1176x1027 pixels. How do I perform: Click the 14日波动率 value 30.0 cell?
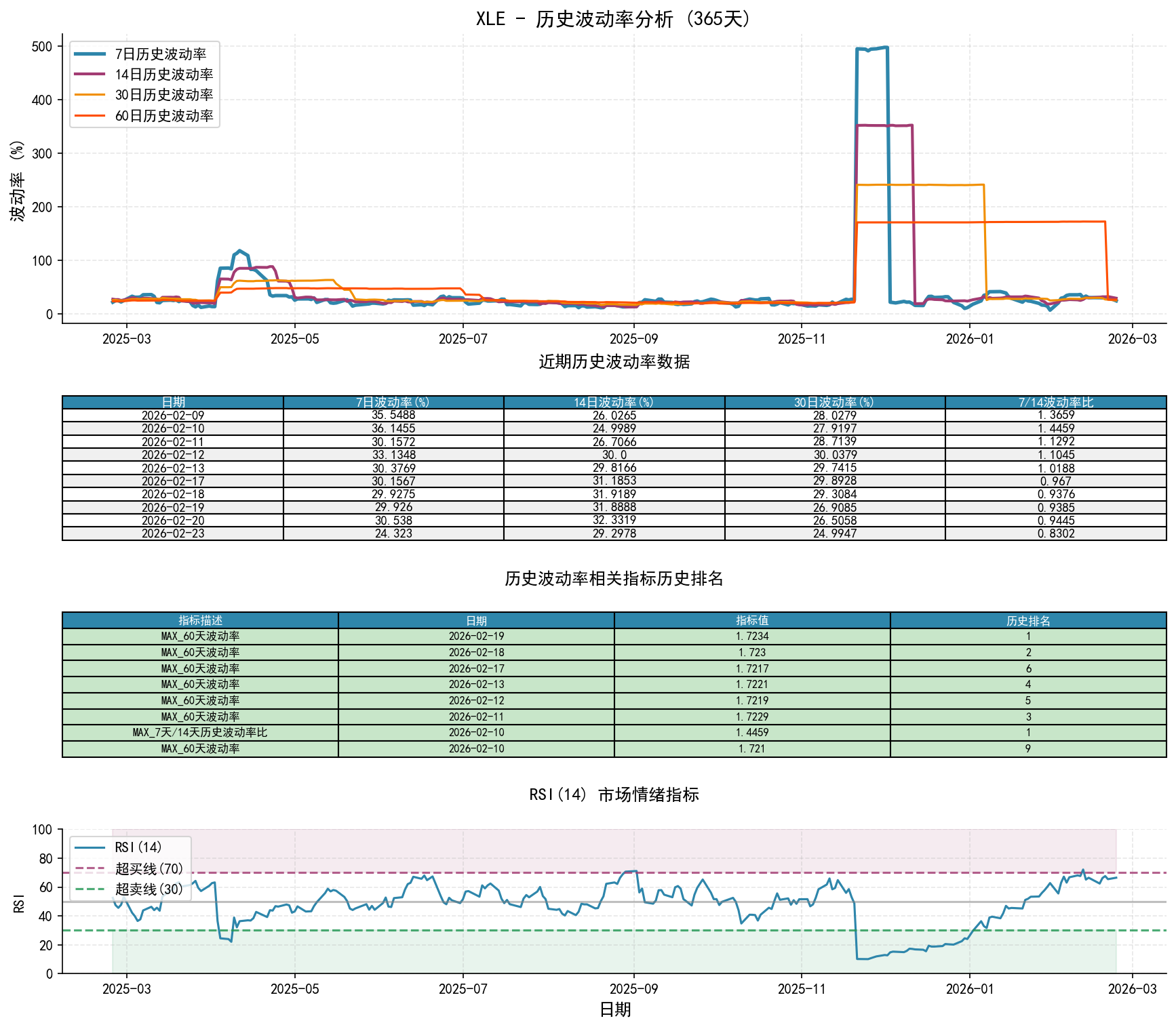coord(614,455)
